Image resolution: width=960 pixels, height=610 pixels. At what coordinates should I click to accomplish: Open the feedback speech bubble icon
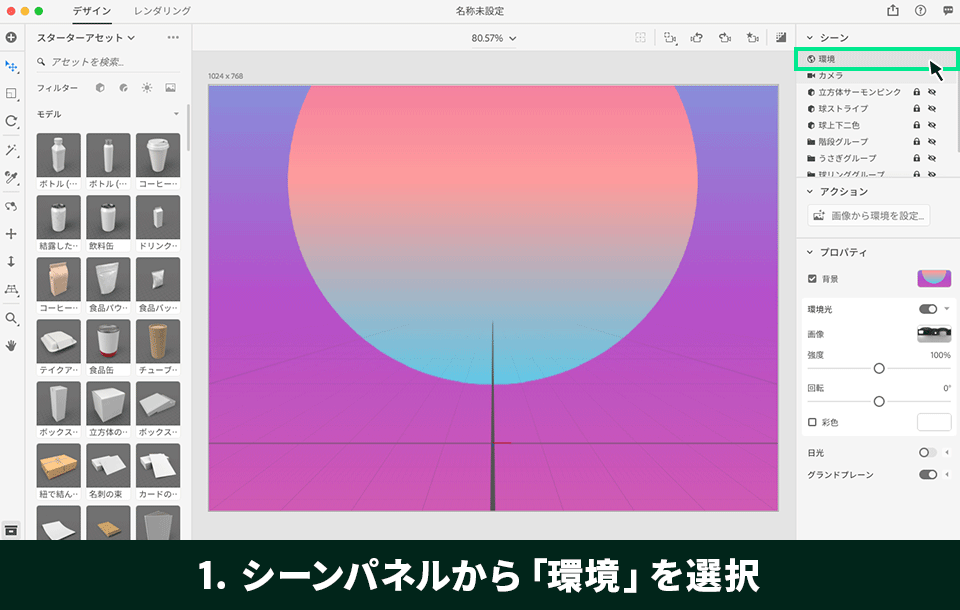948,10
